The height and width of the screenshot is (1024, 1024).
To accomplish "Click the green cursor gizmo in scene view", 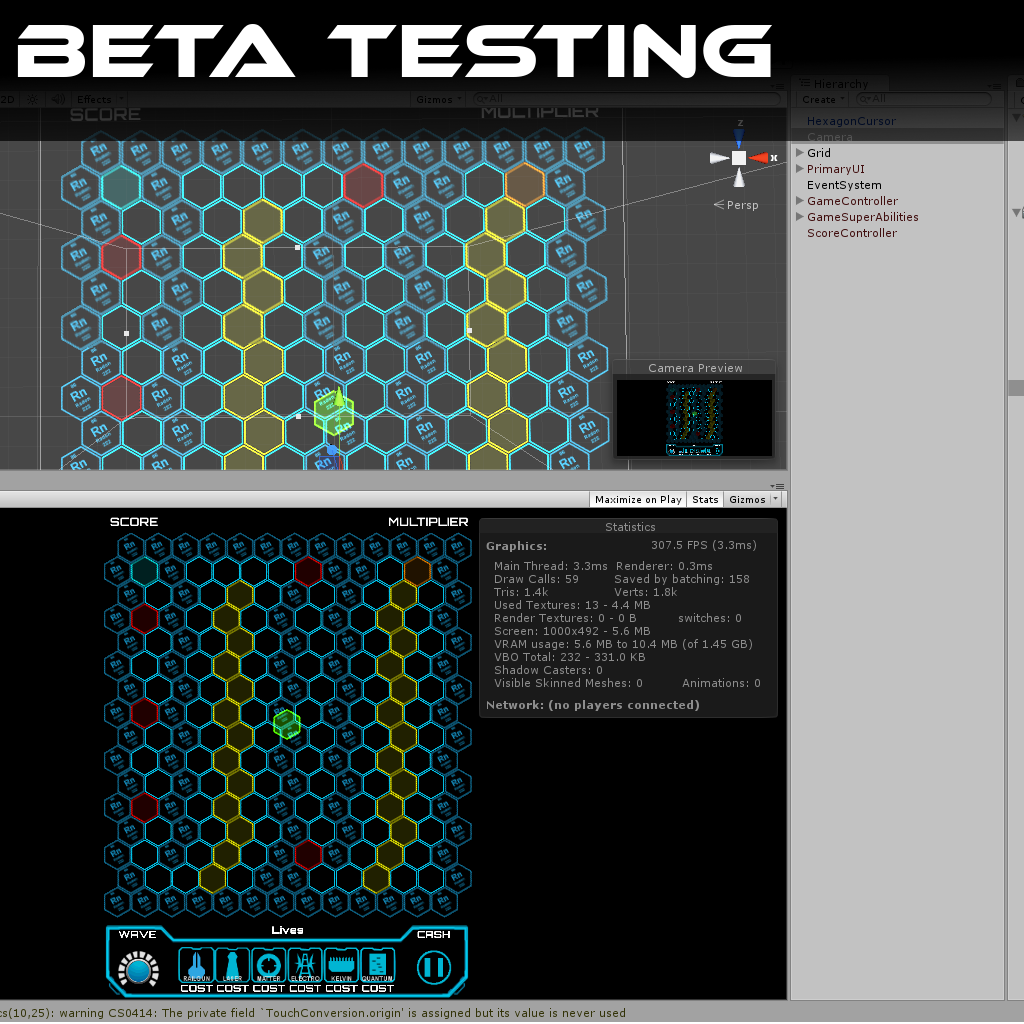I will tap(334, 413).
